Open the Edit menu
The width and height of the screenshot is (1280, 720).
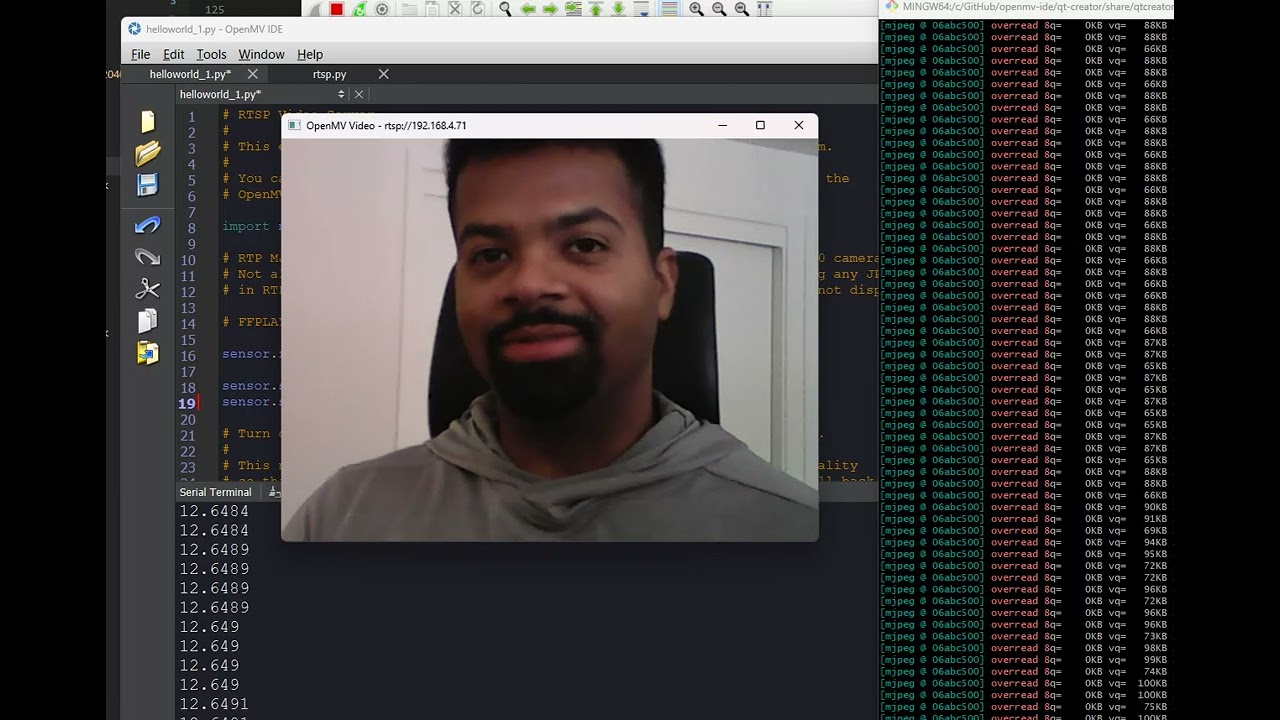point(173,54)
